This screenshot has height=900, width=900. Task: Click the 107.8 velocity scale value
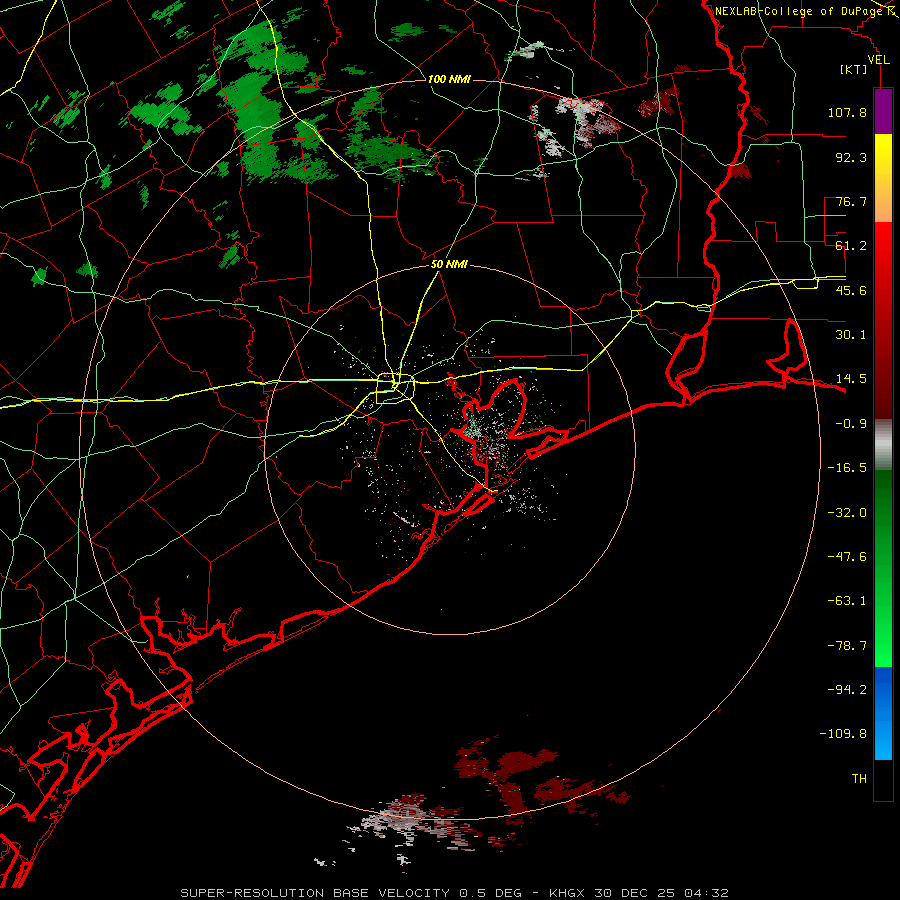coord(847,112)
